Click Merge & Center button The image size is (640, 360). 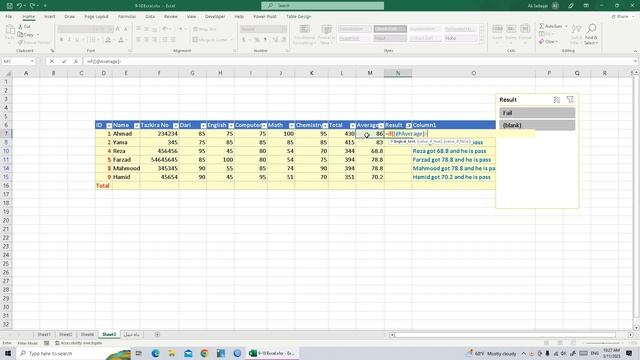pyautogui.click(x=209, y=40)
